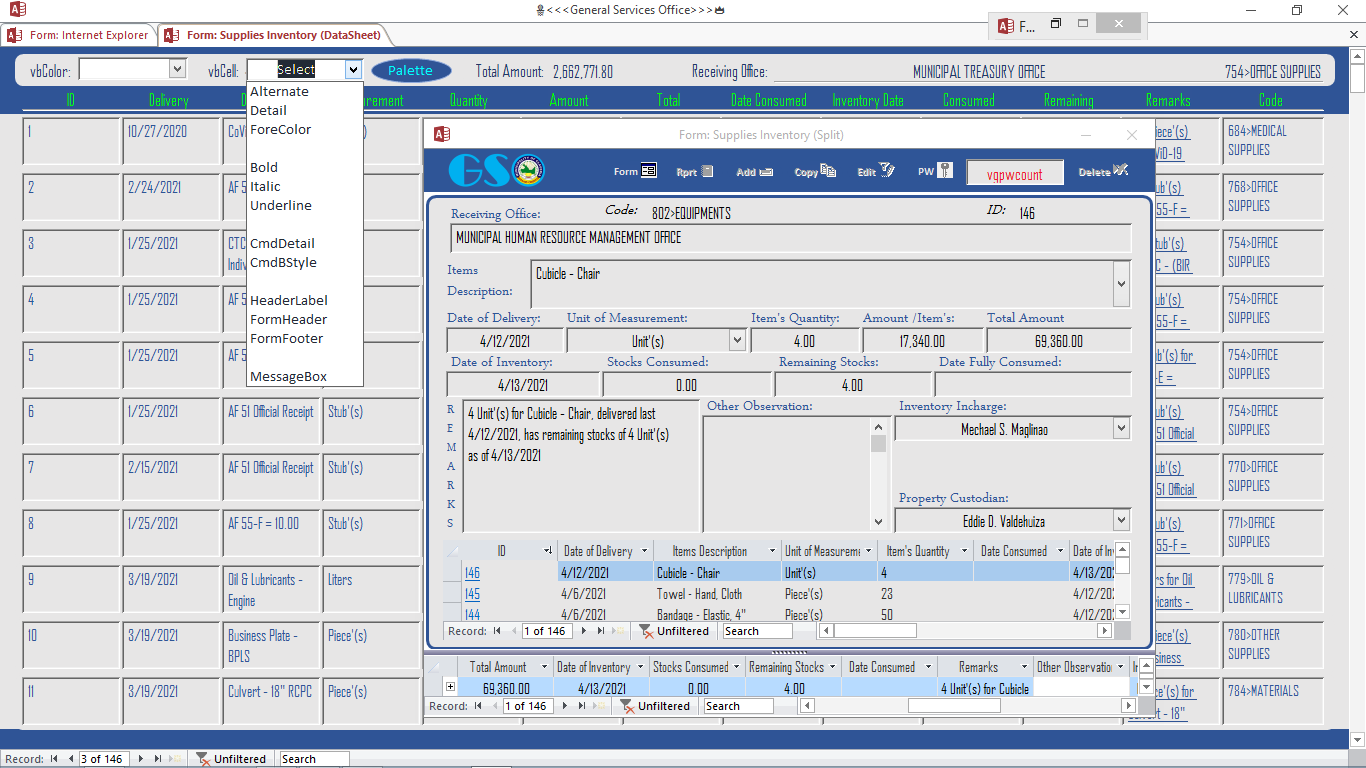
Task: Click the Form icon in the GSO toolbar
Action: (648, 171)
